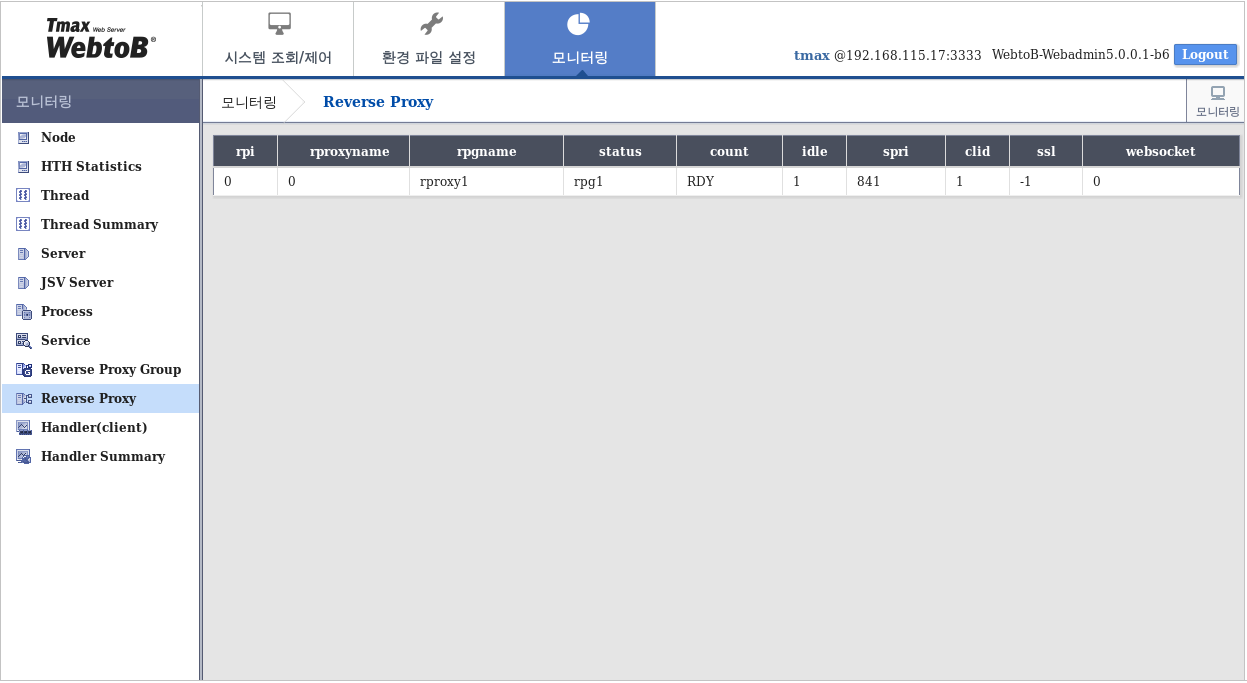Click the Logout button
Viewport: 1247px width, 683px height.
[x=1205, y=54]
